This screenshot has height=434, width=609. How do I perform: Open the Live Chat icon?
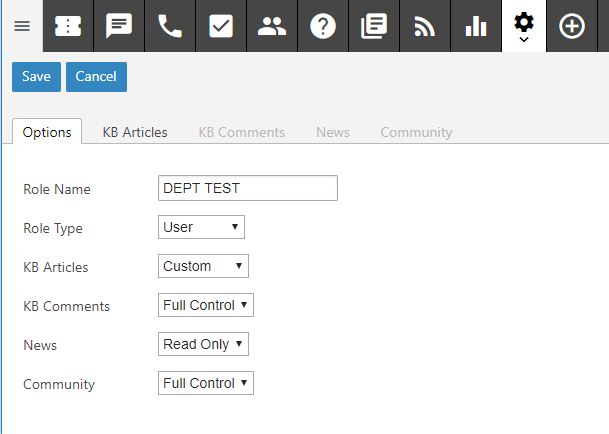(119, 27)
